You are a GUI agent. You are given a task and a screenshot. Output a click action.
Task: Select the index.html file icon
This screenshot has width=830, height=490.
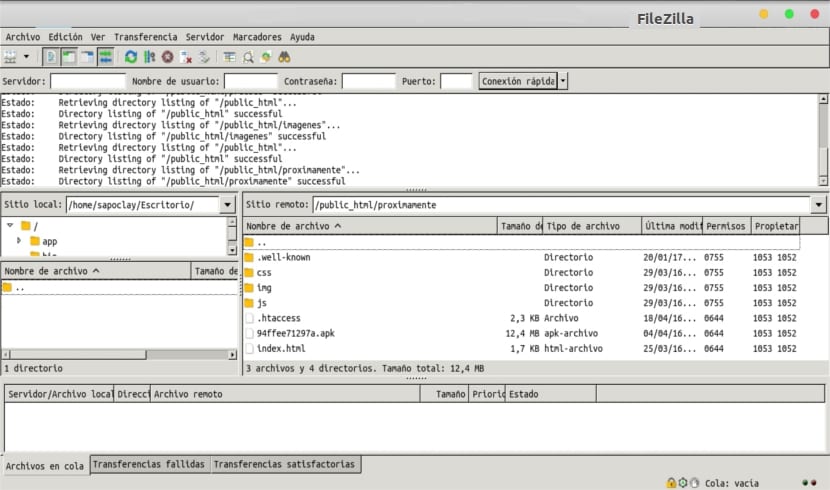pyautogui.click(x=249, y=349)
